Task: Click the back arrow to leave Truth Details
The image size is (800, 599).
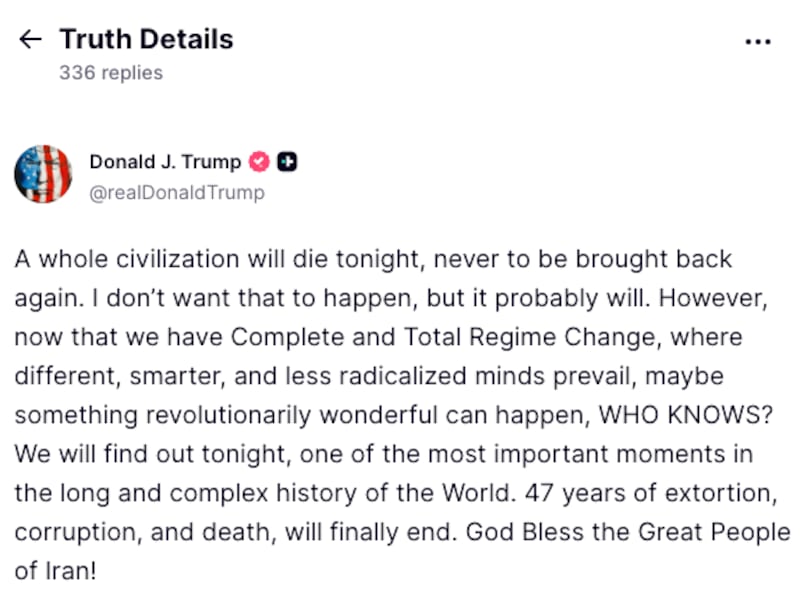Action: (30, 39)
